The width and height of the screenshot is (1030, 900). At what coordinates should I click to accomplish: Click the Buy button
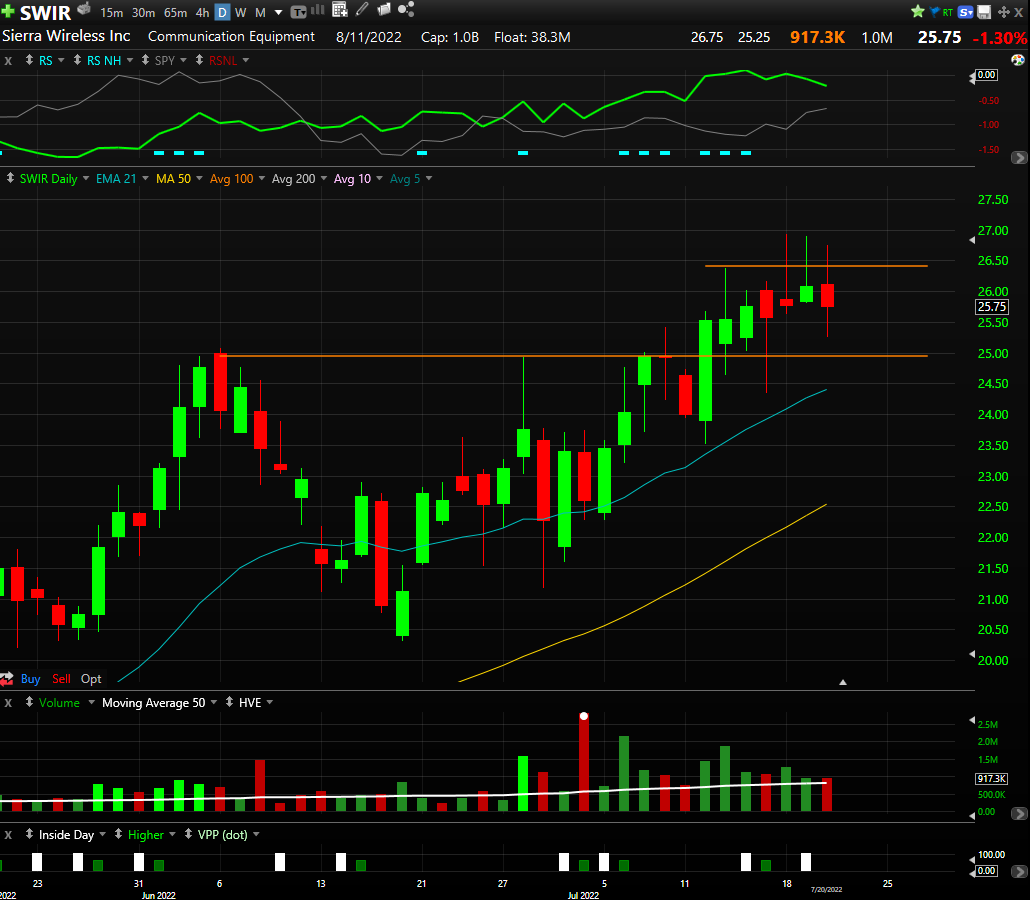(30, 679)
